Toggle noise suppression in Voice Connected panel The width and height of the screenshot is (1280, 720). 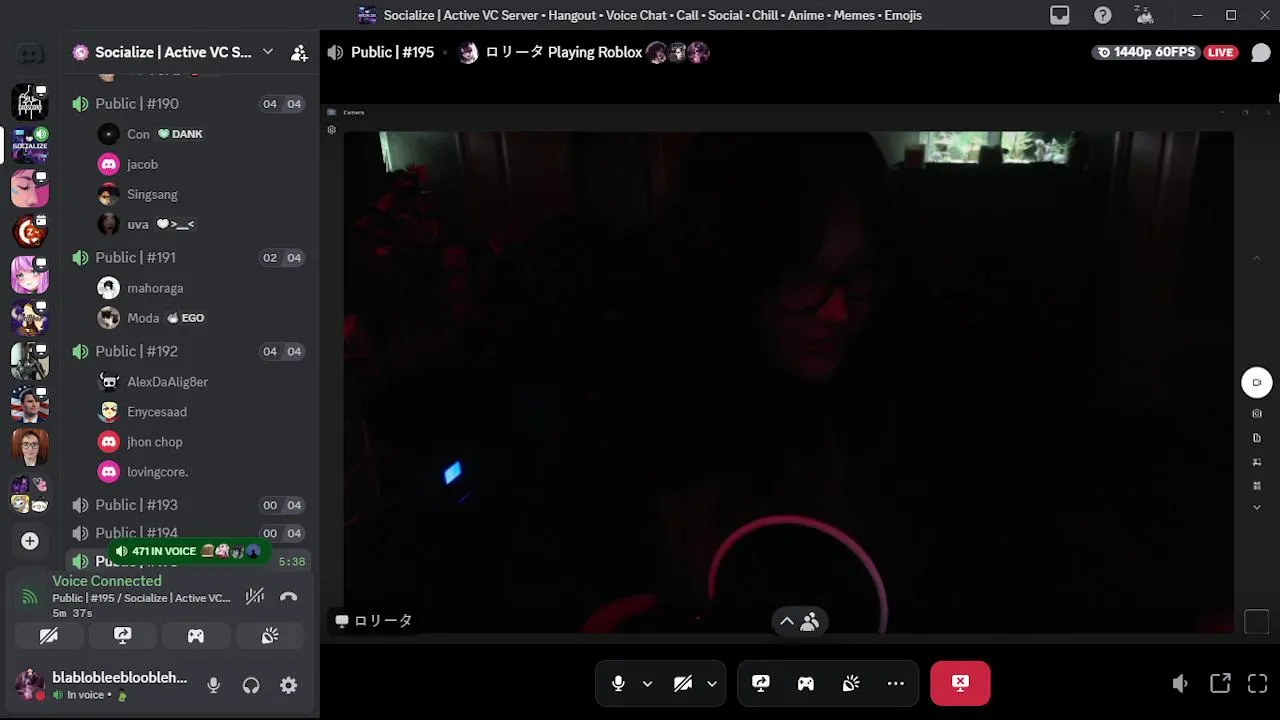pyautogui.click(x=255, y=597)
